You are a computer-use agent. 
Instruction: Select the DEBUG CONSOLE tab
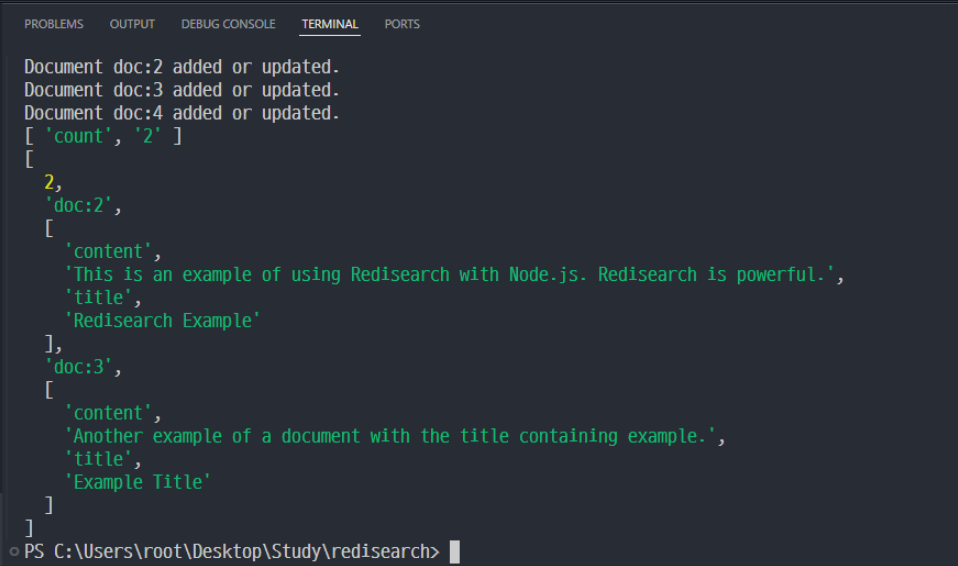click(x=228, y=24)
